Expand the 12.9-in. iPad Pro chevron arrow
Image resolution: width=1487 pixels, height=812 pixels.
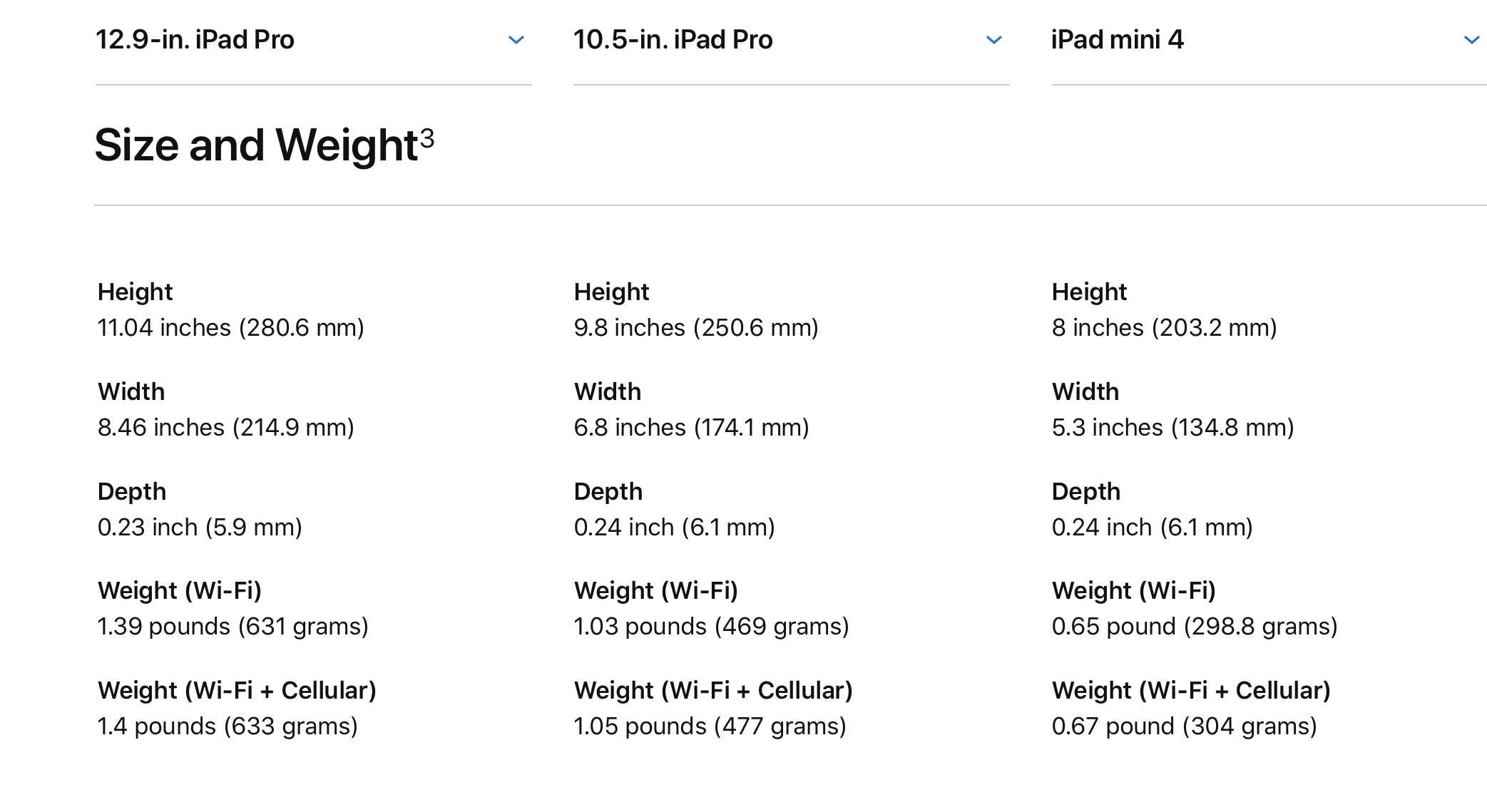coord(516,40)
